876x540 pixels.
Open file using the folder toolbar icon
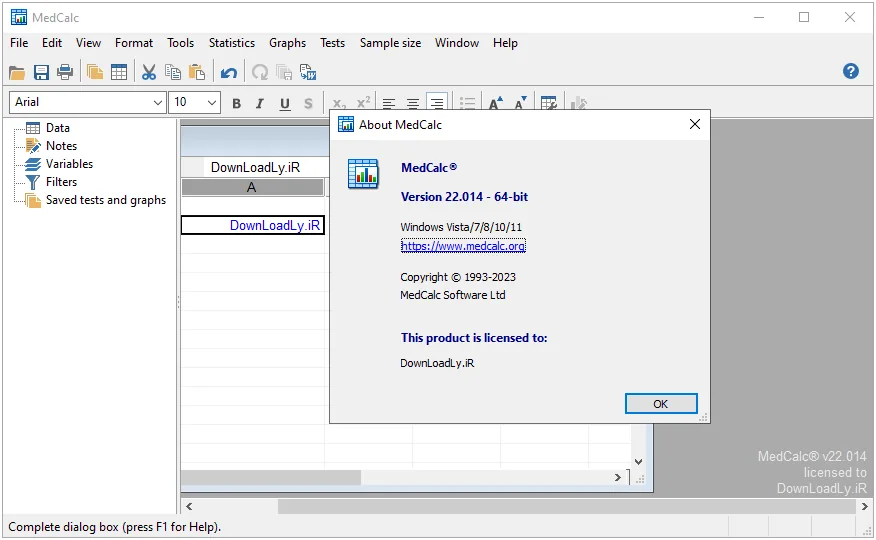tap(17, 72)
